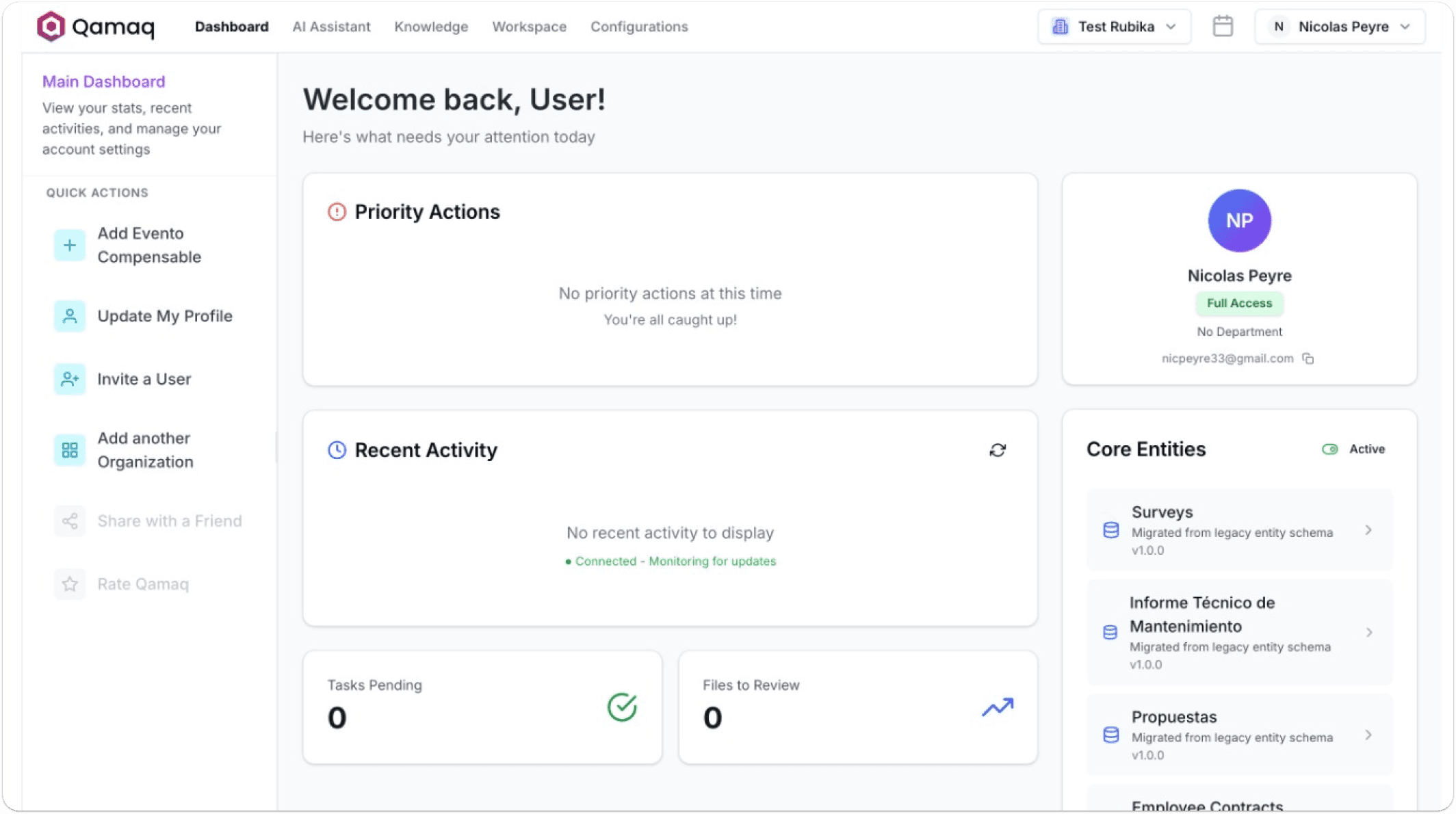Click the plus icon for Add Evento Compensable
Image resolution: width=1456 pixels, height=814 pixels.
pyautogui.click(x=70, y=245)
